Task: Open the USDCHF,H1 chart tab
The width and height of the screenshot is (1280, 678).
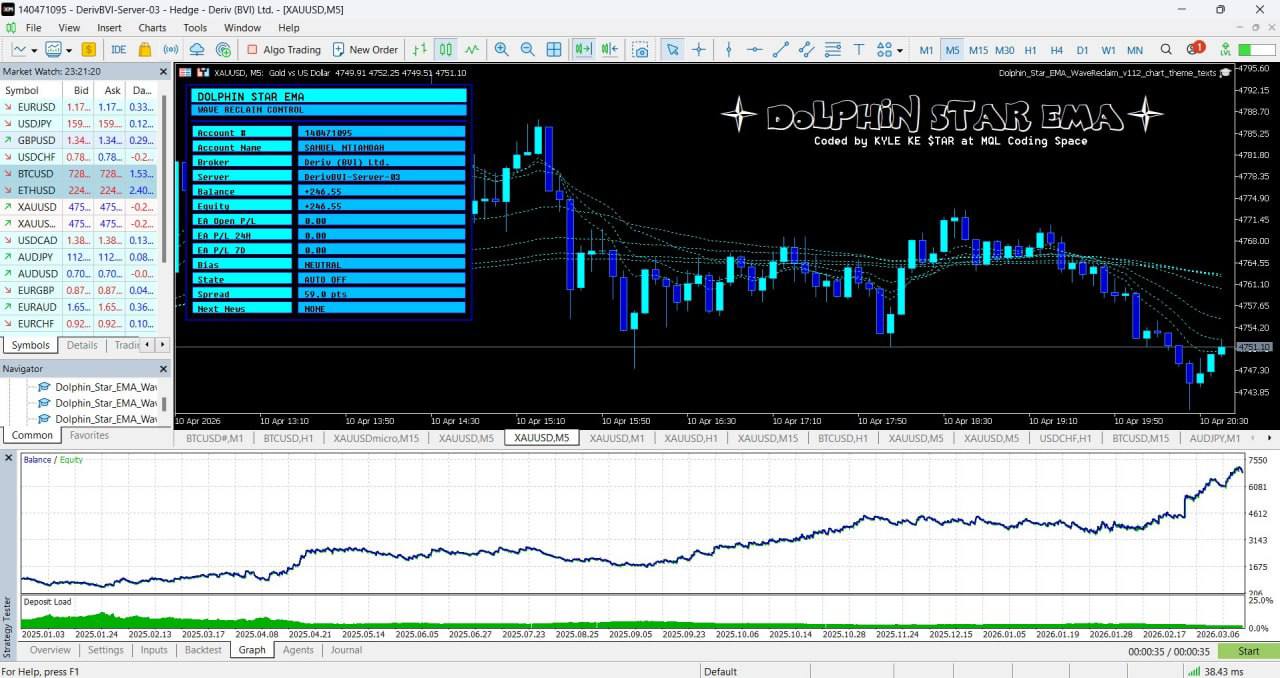Action: click(1066, 438)
